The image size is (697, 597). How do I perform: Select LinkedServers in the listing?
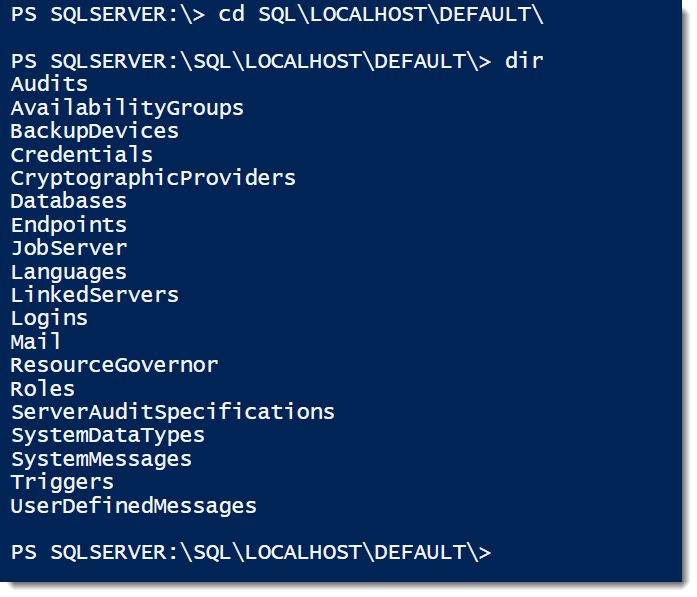click(x=95, y=295)
